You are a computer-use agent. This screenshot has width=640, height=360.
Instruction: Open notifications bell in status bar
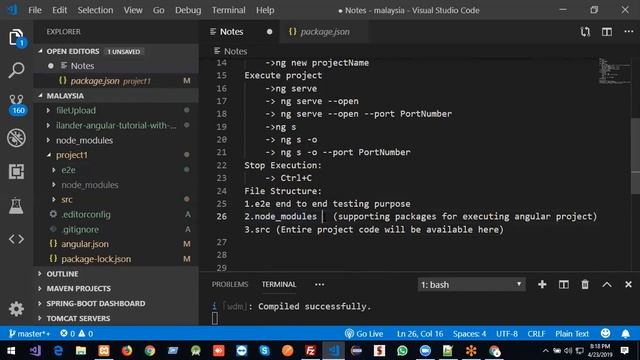(x=625, y=334)
